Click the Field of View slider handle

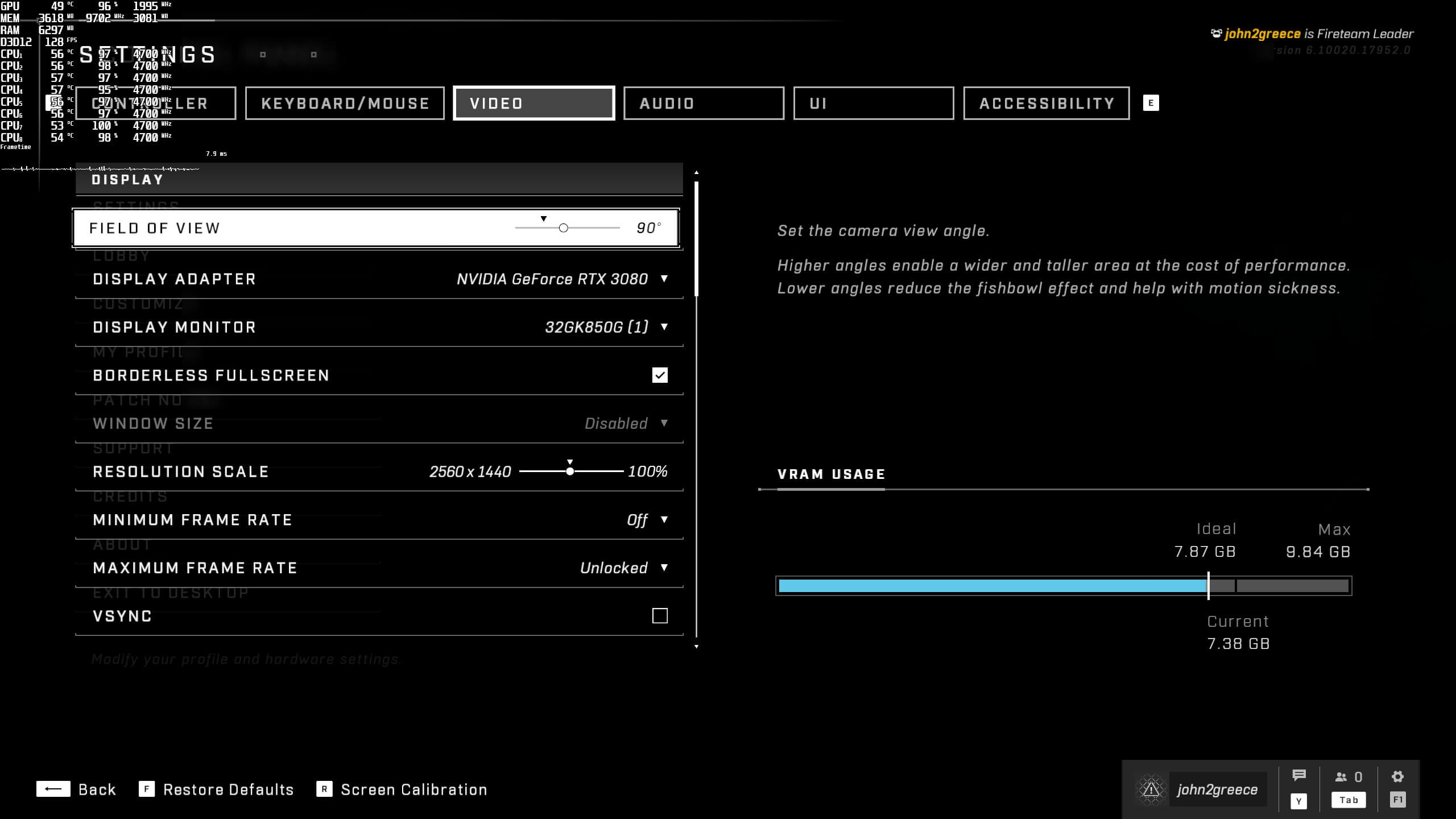[x=563, y=228]
